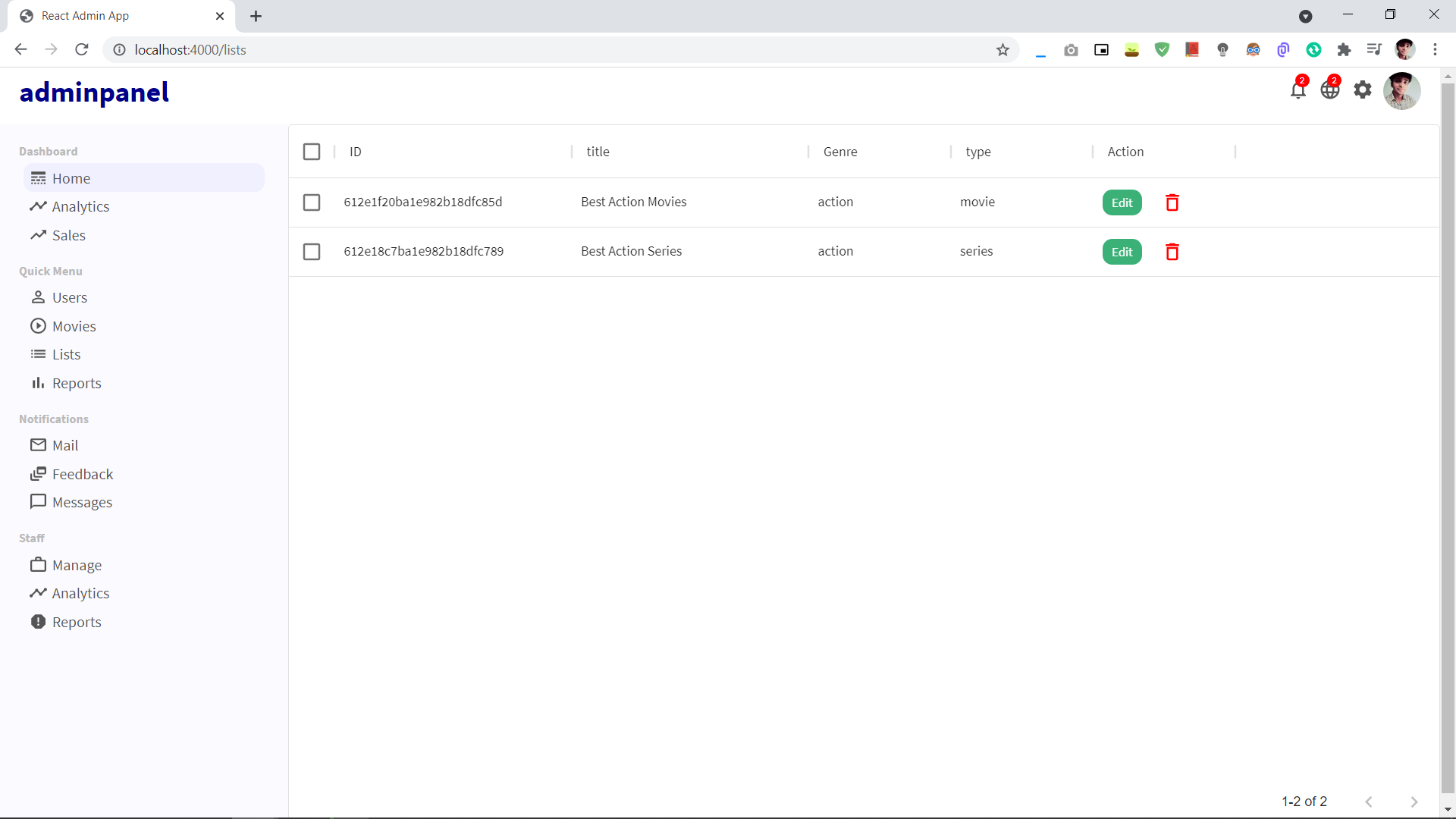Edit the Best Action Movies list
Viewport: 1456px width, 819px height.
tap(1122, 202)
